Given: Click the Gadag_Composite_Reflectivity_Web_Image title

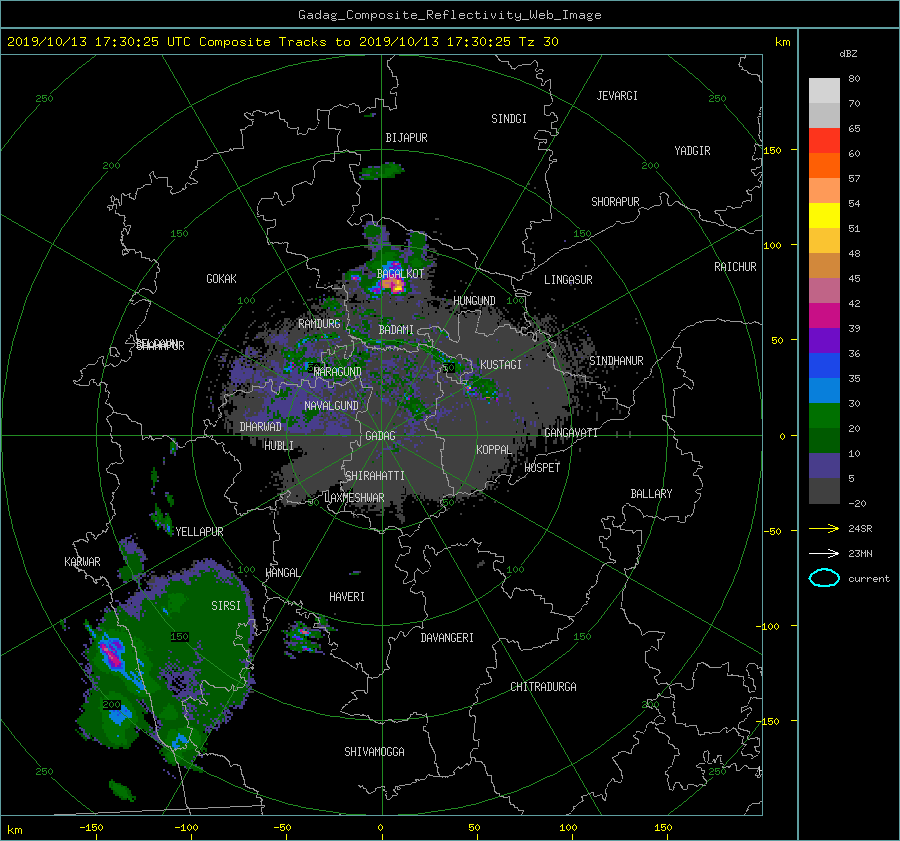Looking at the screenshot, I should [x=449, y=15].
